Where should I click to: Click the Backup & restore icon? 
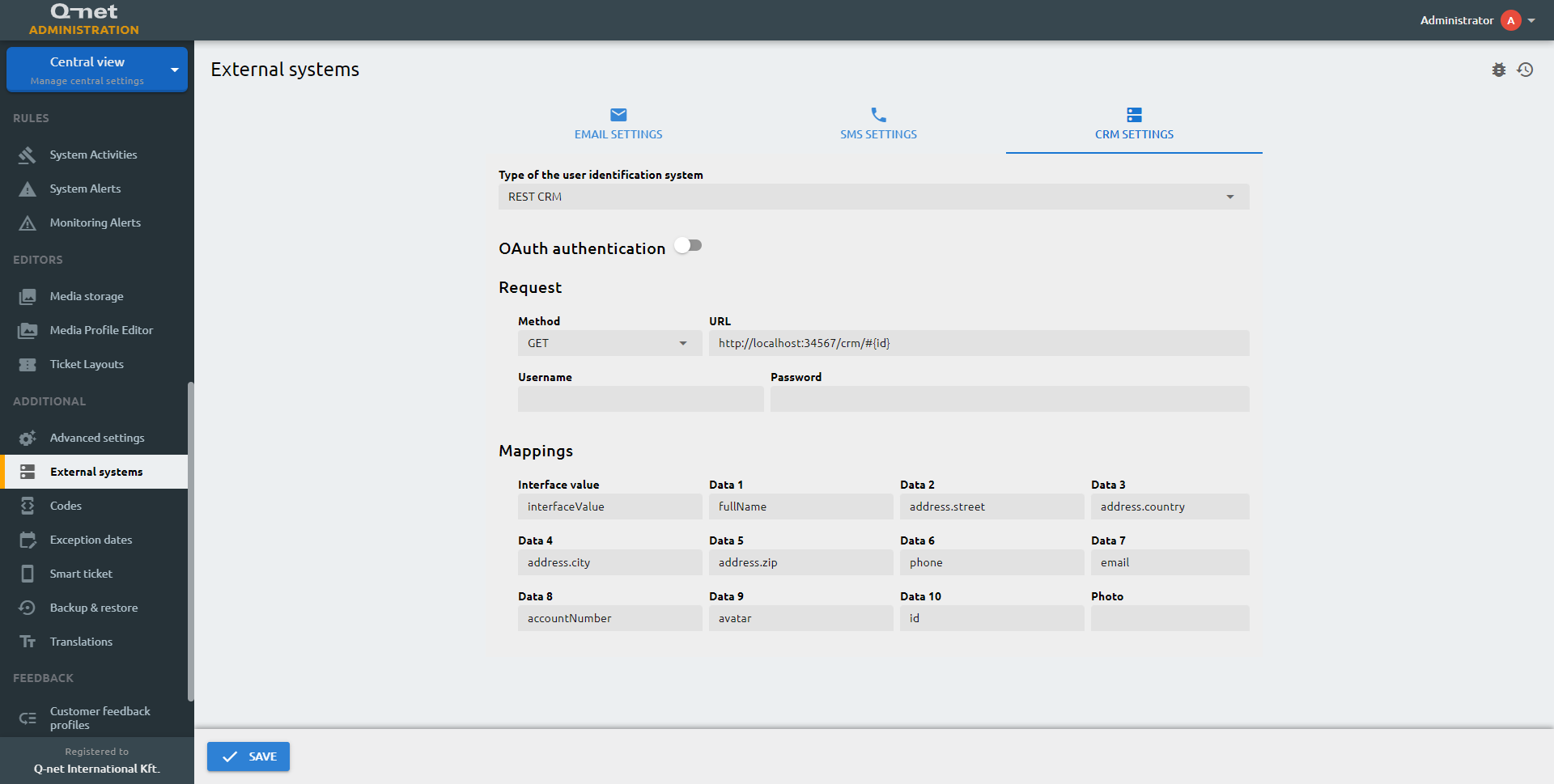point(28,608)
